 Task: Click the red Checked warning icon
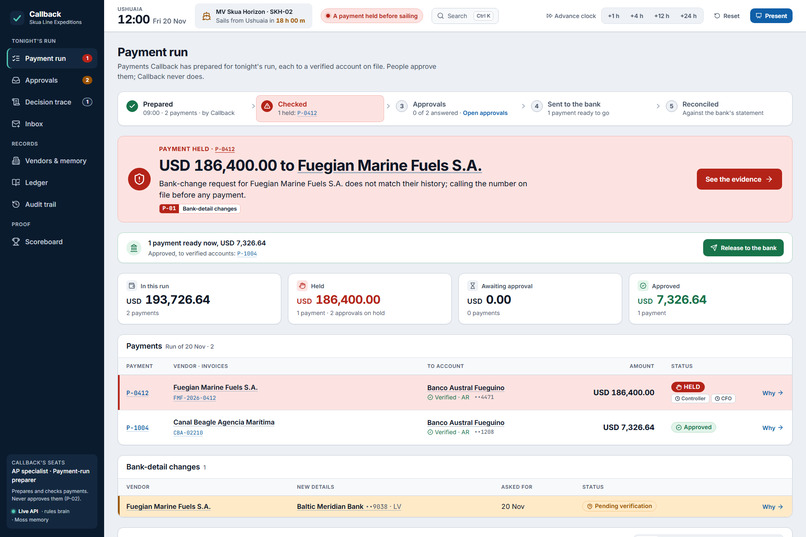tap(267, 106)
